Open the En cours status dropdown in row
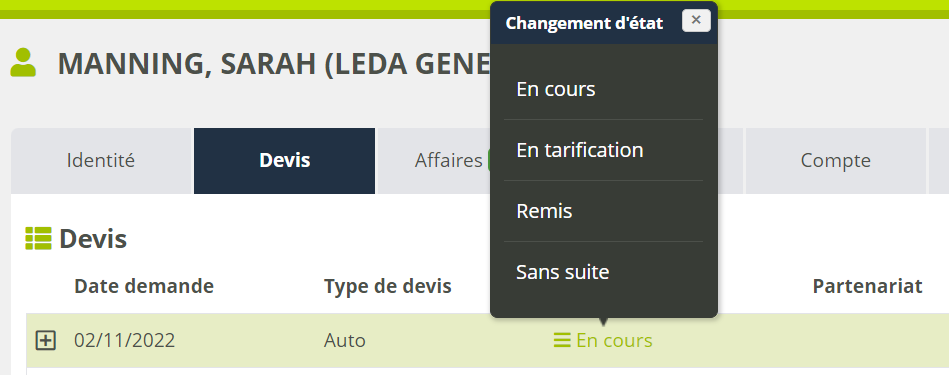 click(x=603, y=341)
